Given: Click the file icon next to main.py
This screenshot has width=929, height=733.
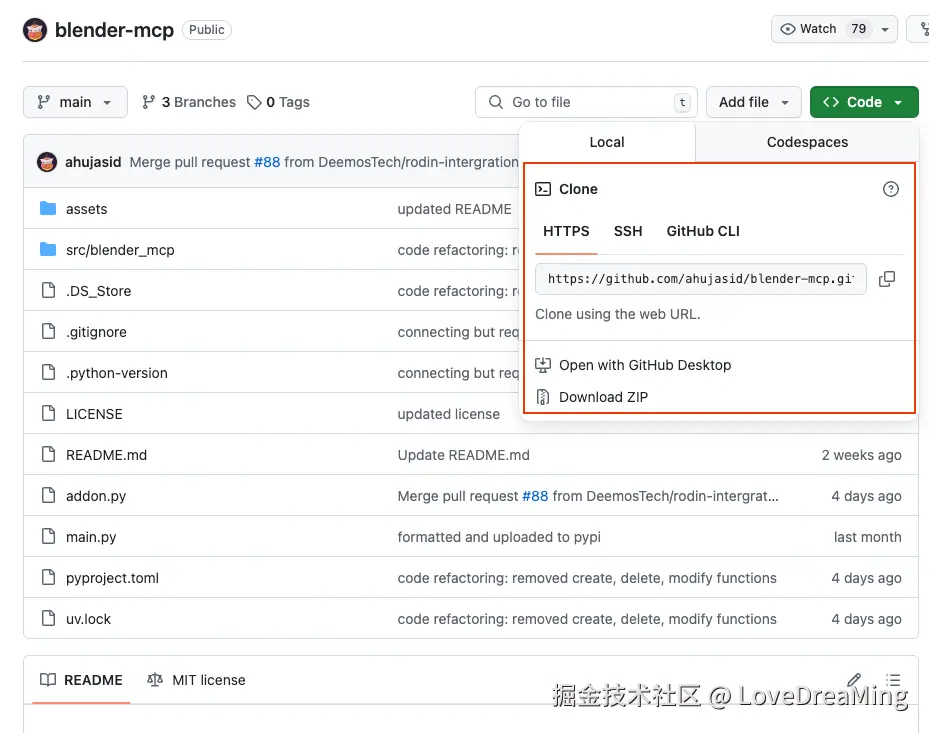Looking at the screenshot, I should pyautogui.click(x=49, y=536).
